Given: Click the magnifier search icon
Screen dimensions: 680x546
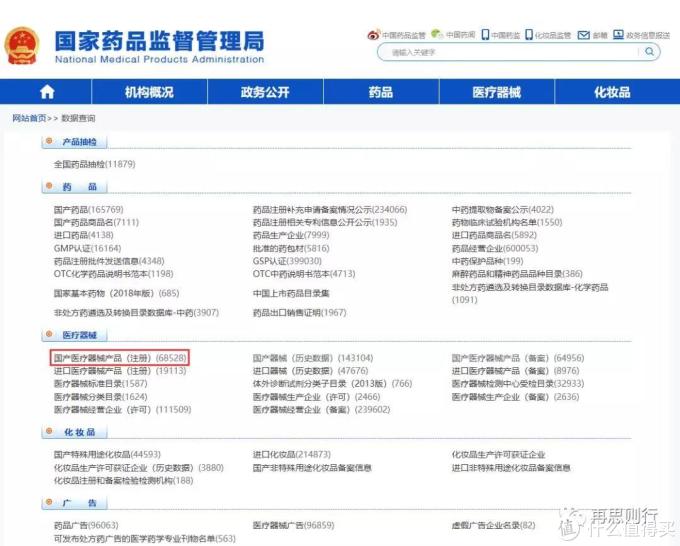Looking at the screenshot, I should (649, 52).
